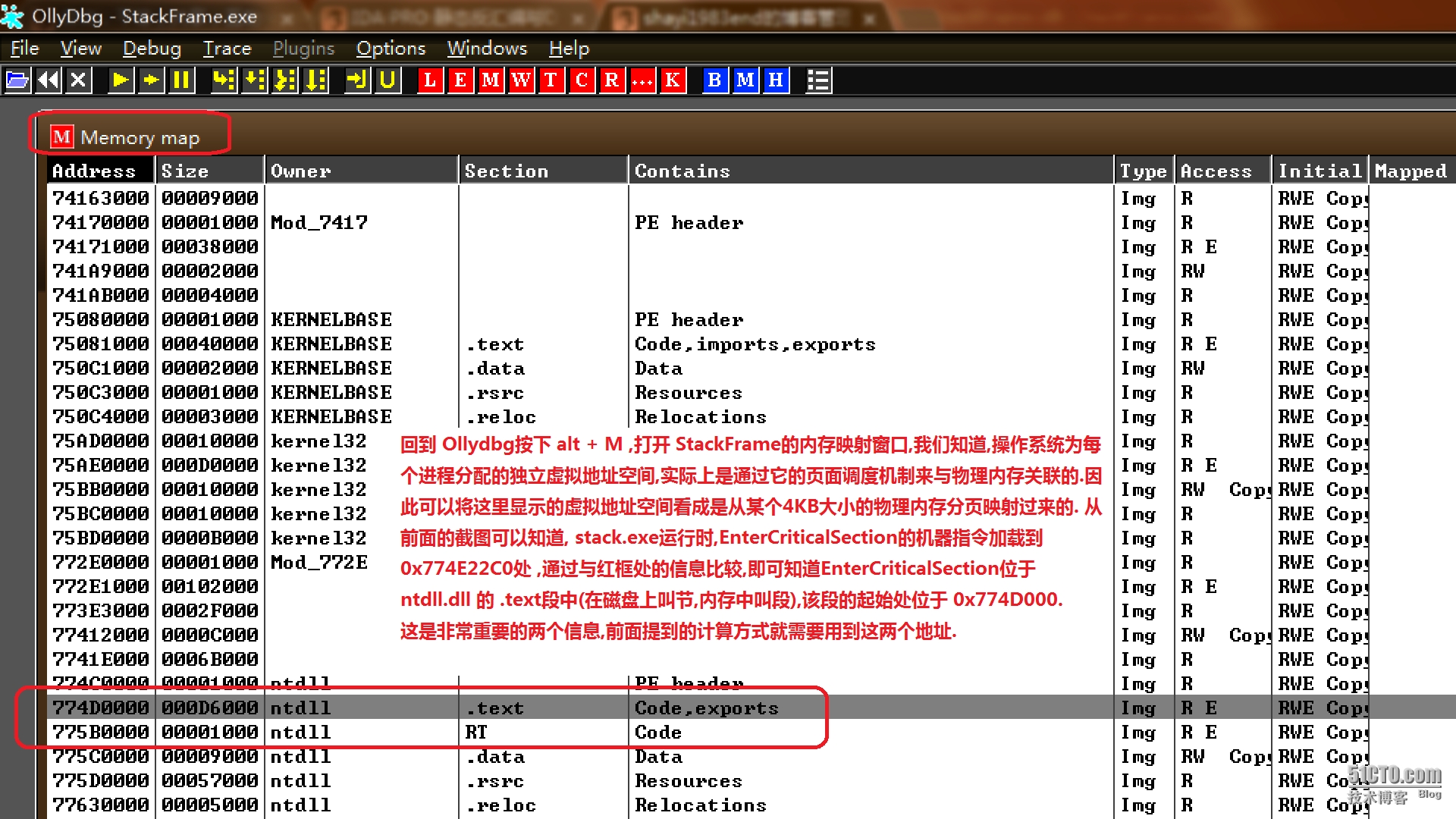1456x819 pixels.
Task: Open Windows list via red W icon
Action: coord(521,80)
